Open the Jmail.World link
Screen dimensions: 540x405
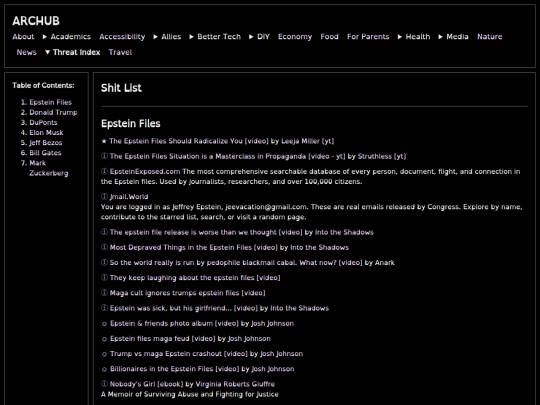coord(129,197)
